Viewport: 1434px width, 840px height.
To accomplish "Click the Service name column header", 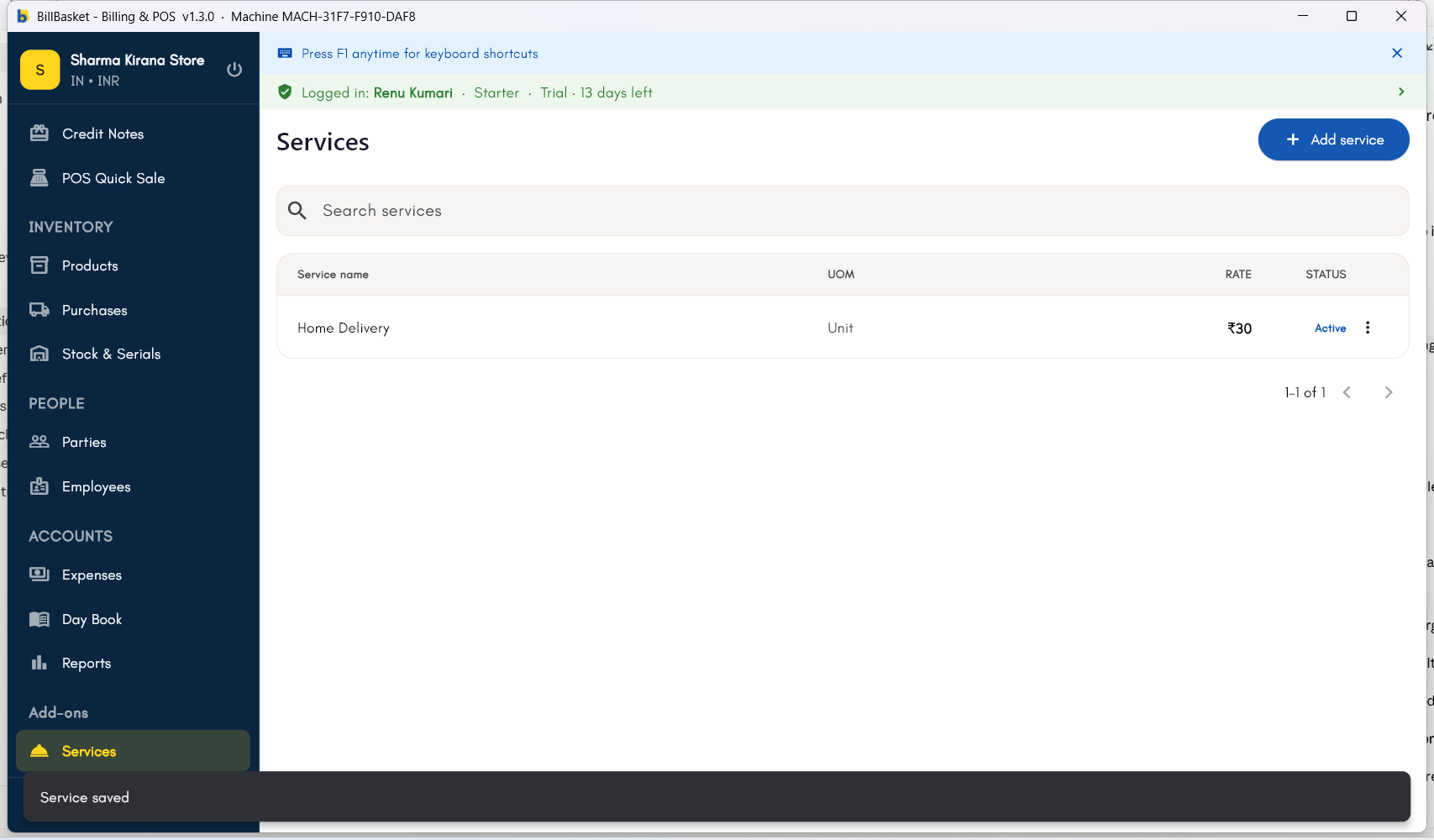I will (x=333, y=275).
